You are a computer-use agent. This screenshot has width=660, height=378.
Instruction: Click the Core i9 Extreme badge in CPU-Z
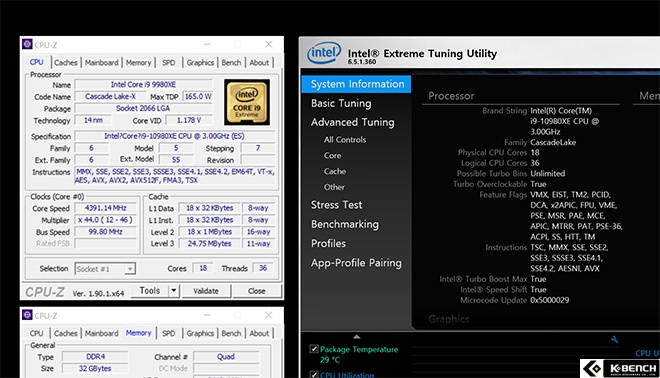point(247,102)
